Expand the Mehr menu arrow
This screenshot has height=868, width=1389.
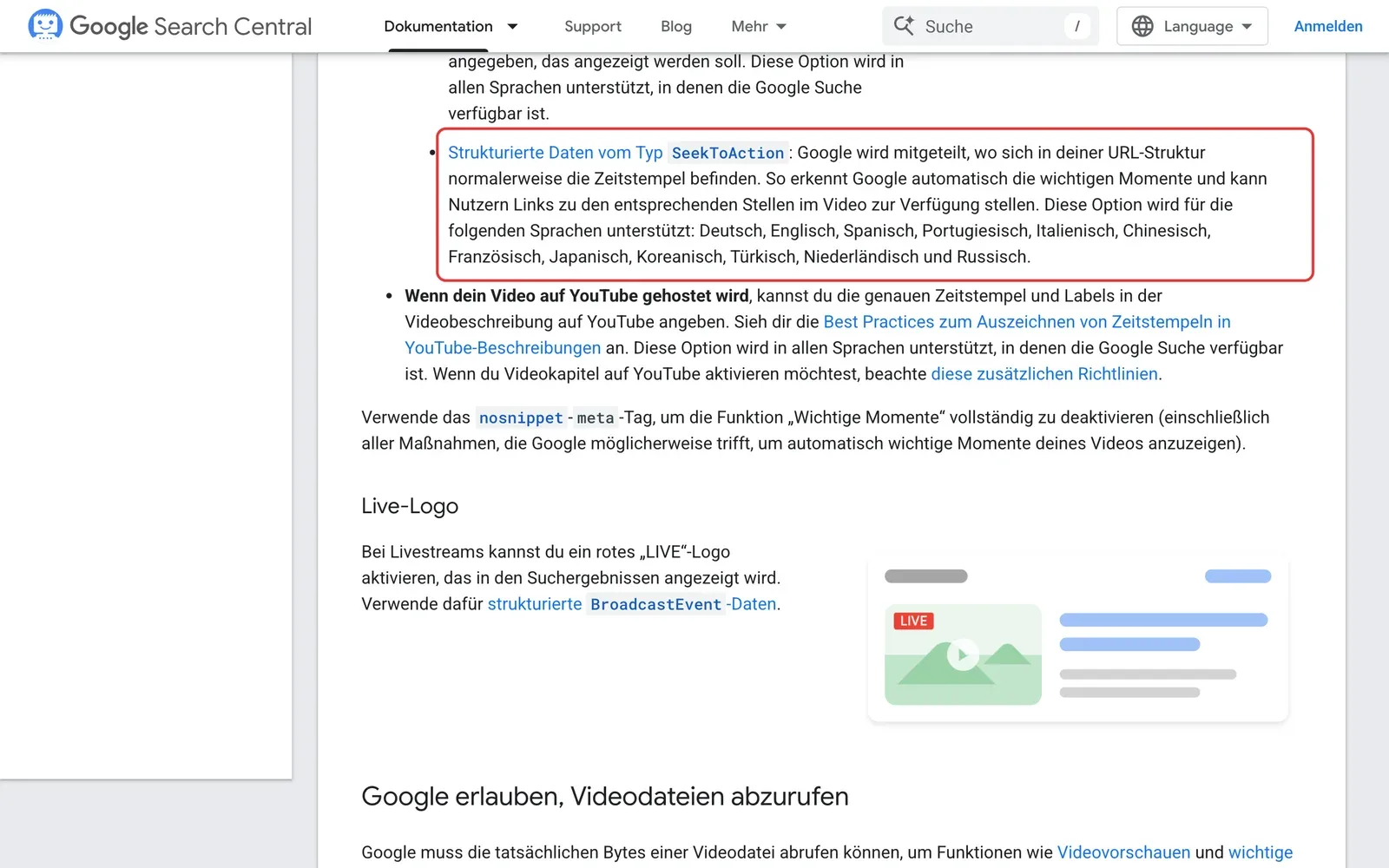[781, 26]
